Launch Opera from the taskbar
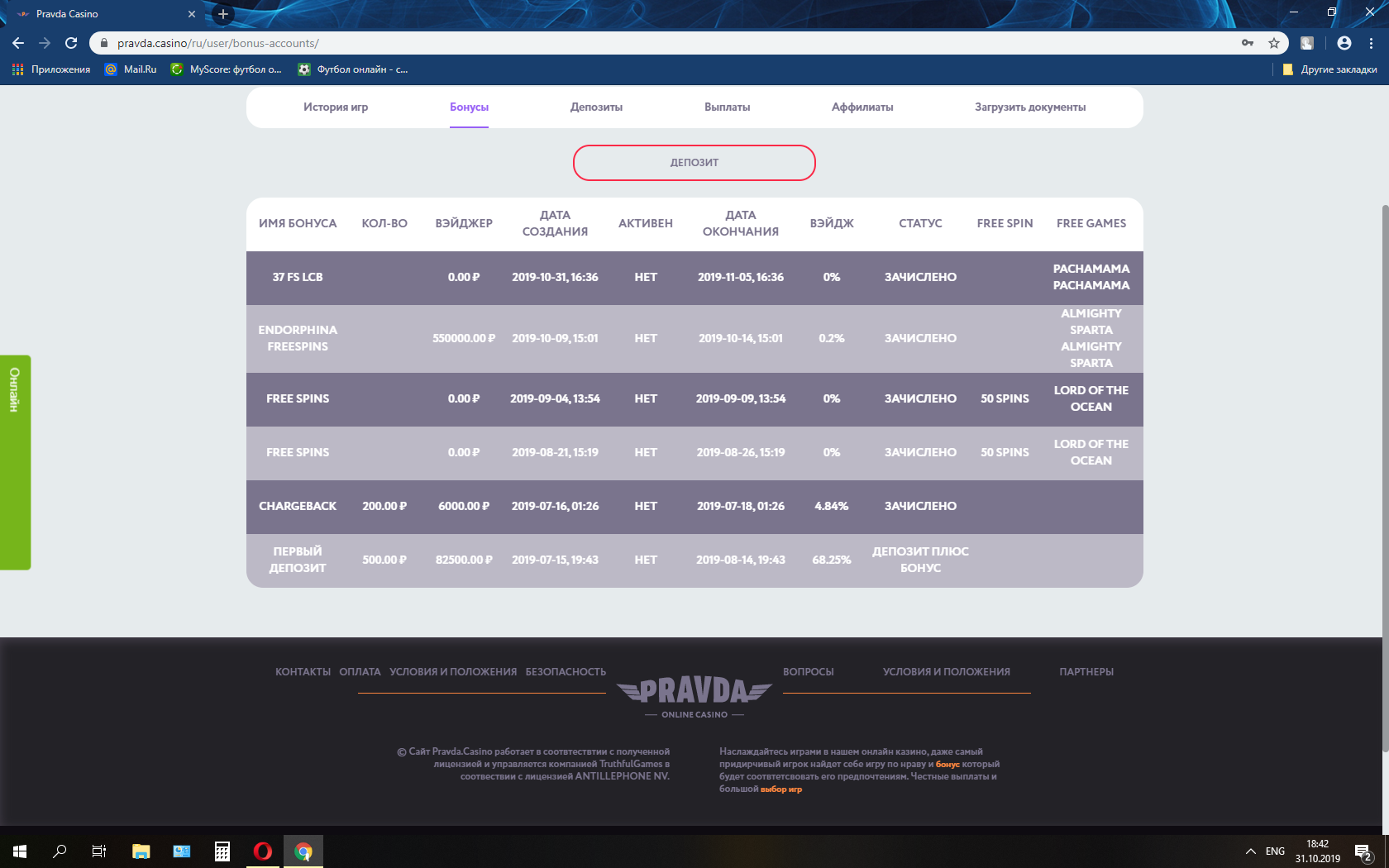This screenshot has width=1389, height=868. [x=263, y=851]
